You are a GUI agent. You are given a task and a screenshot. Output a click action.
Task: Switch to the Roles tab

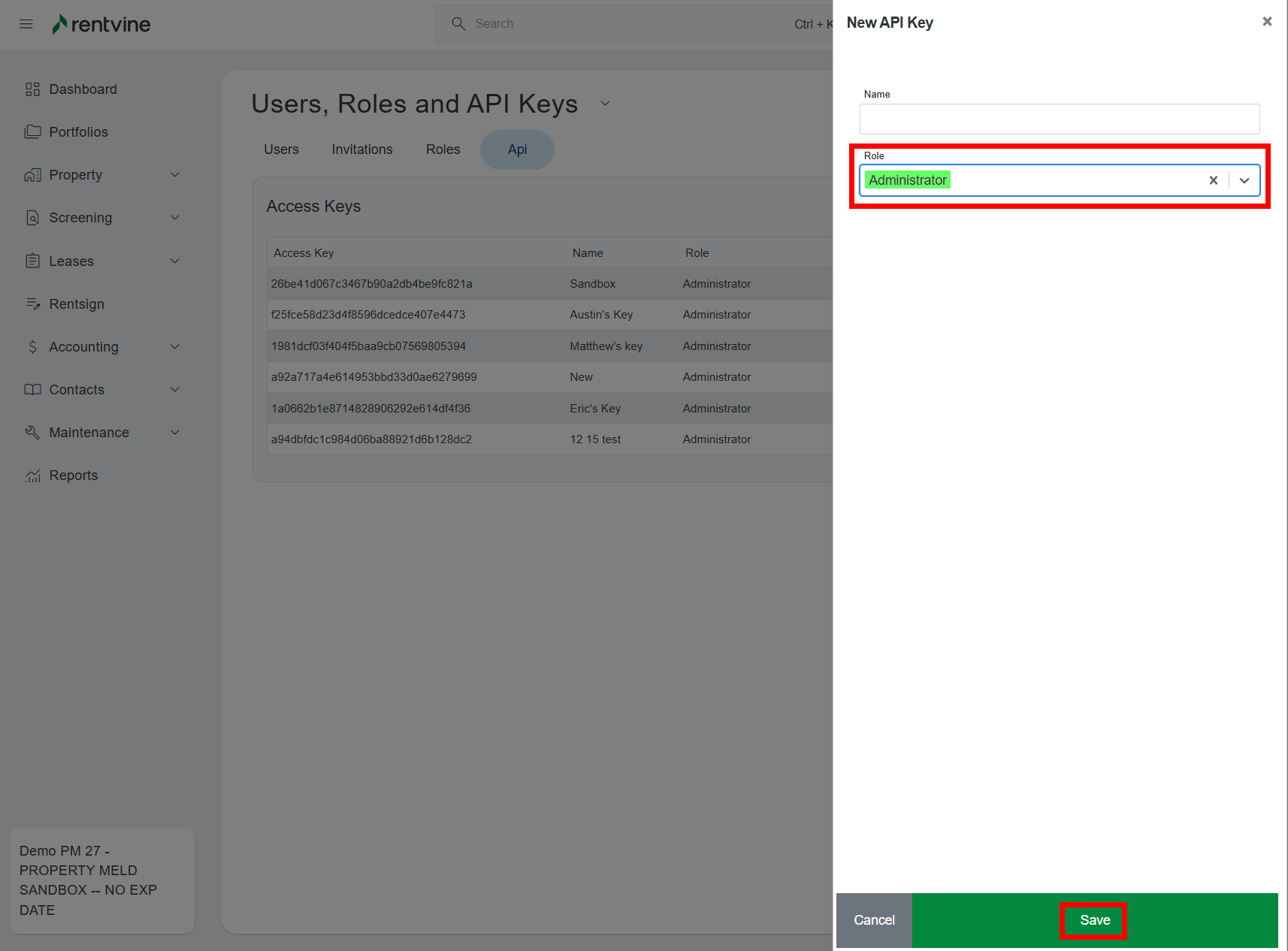coord(443,149)
